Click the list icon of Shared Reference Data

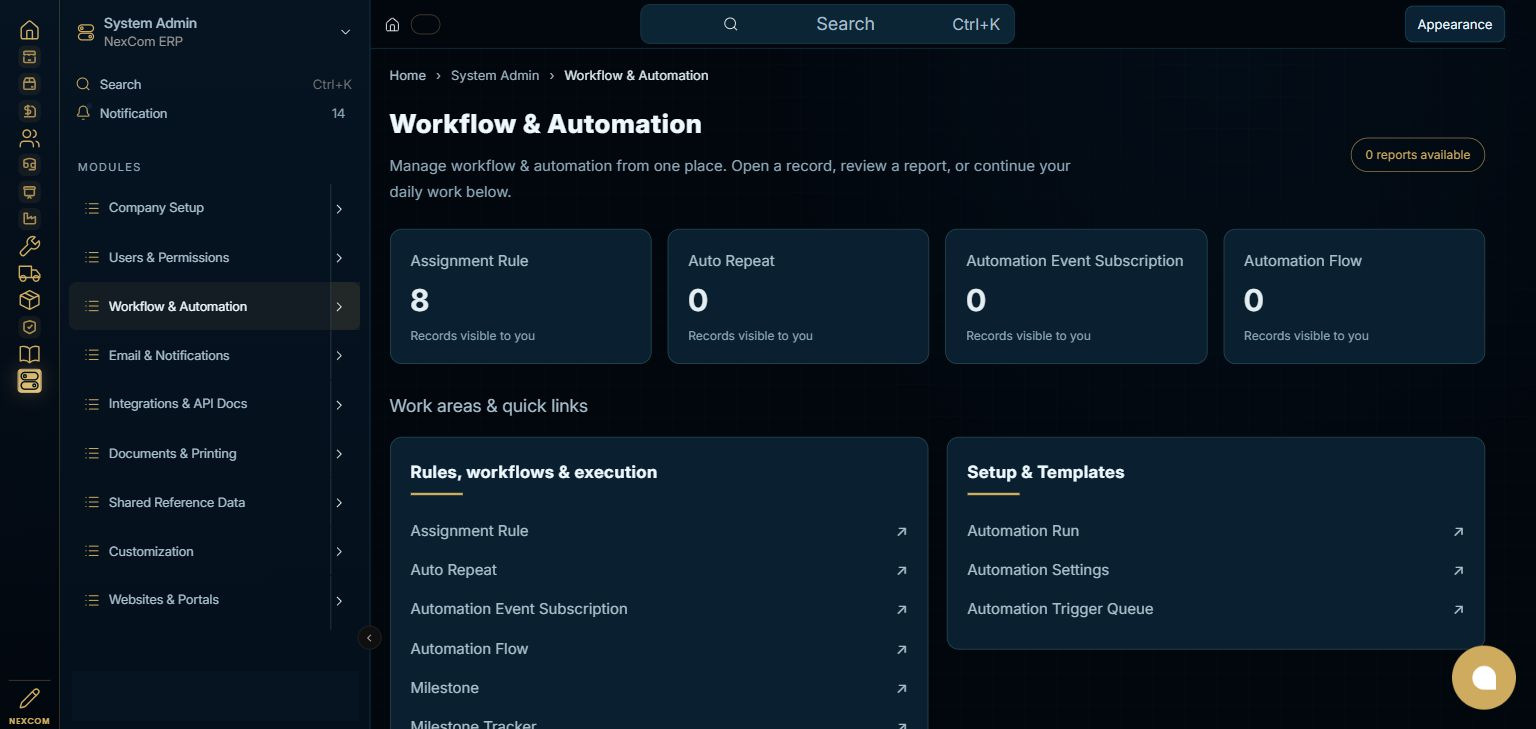coord(91,502)
